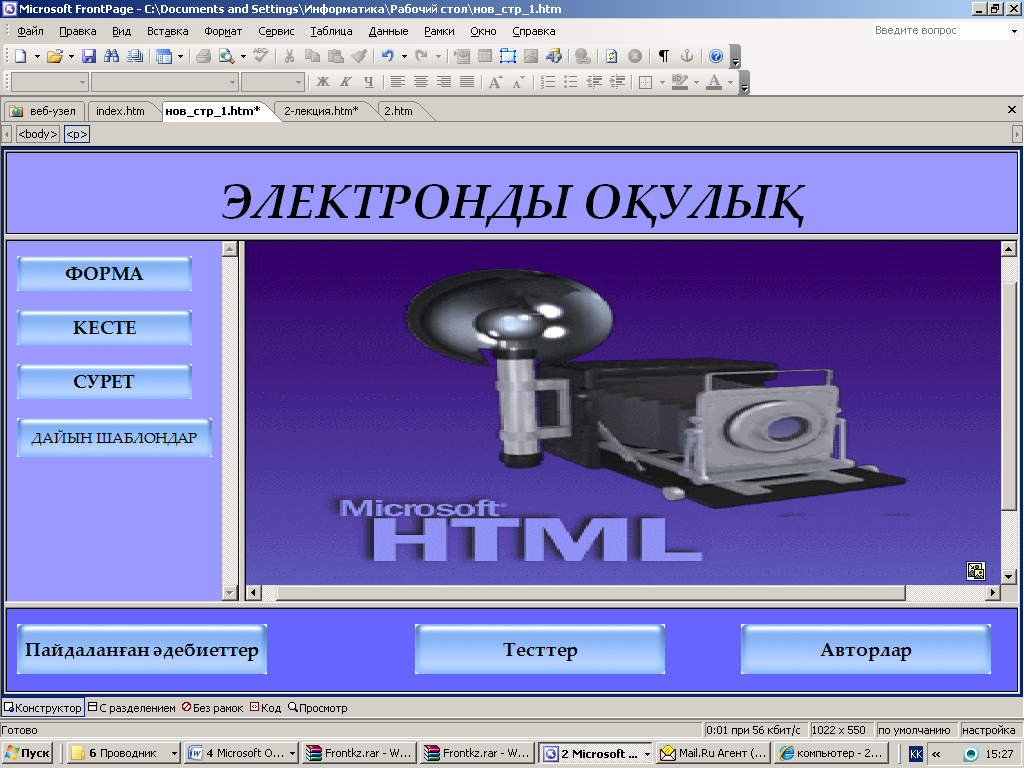
Task: Click the Авторлар button
Action: click(866, 649)
